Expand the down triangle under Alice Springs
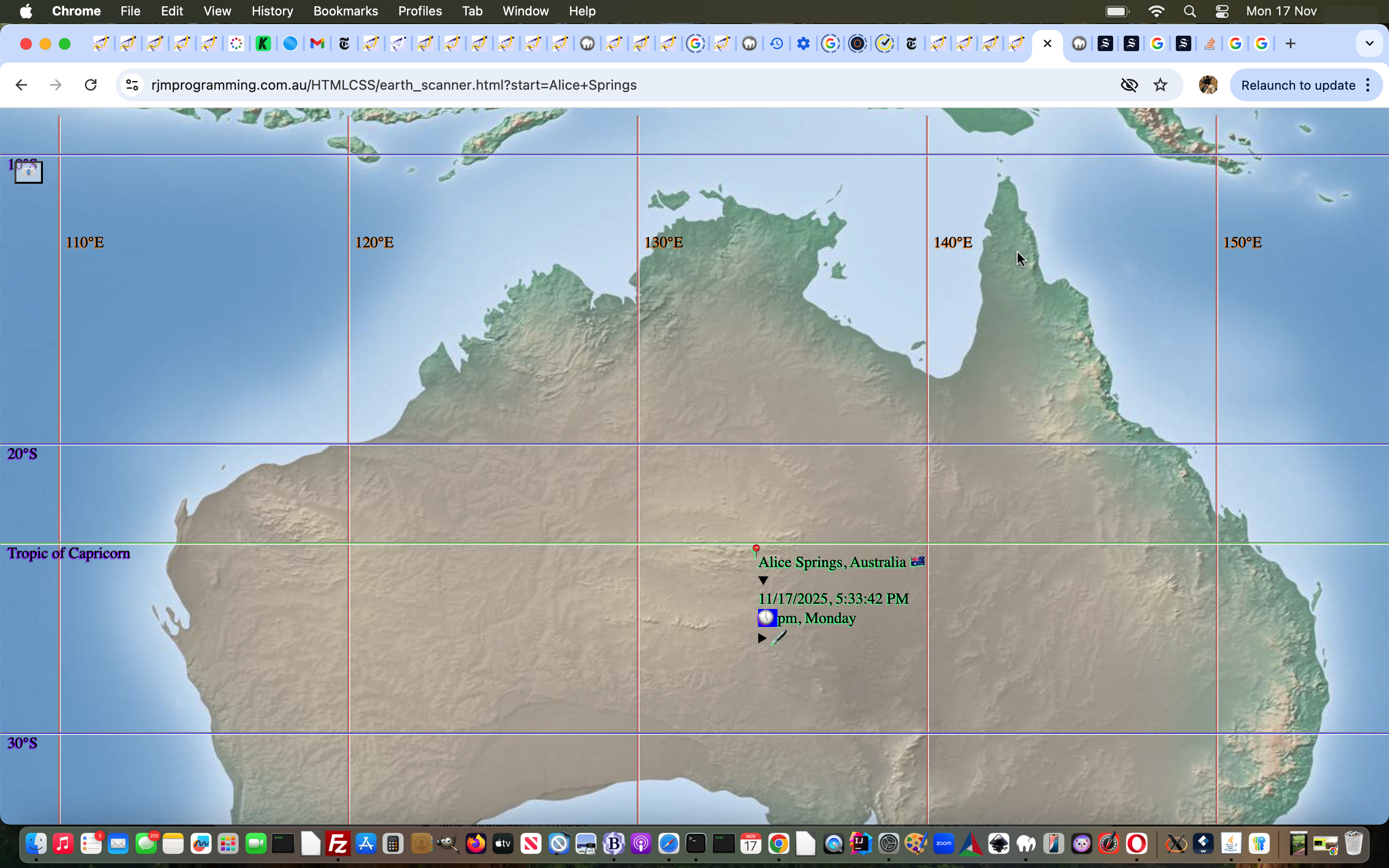Viewport: 1389px width, 868px height. (762, 581)
